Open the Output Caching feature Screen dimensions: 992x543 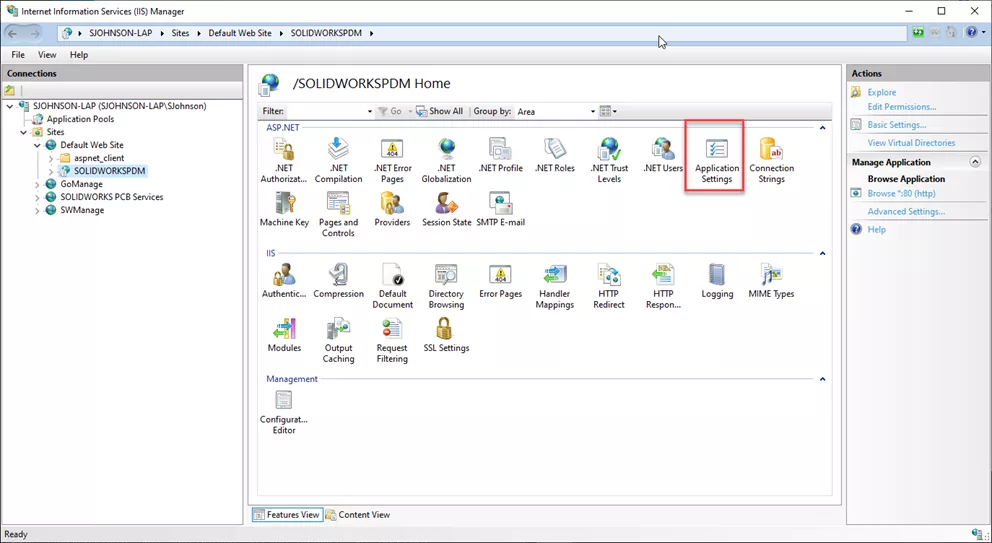(338, 340)
